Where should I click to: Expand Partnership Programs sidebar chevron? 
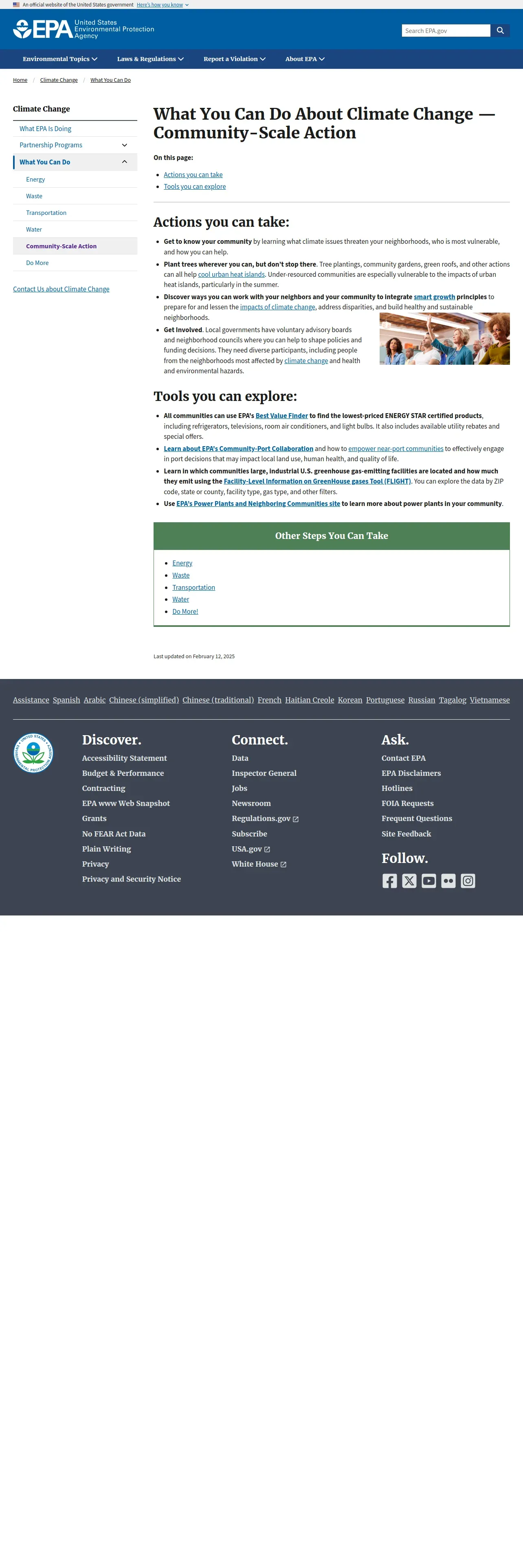pyautogui.click(x=124, y=145)
